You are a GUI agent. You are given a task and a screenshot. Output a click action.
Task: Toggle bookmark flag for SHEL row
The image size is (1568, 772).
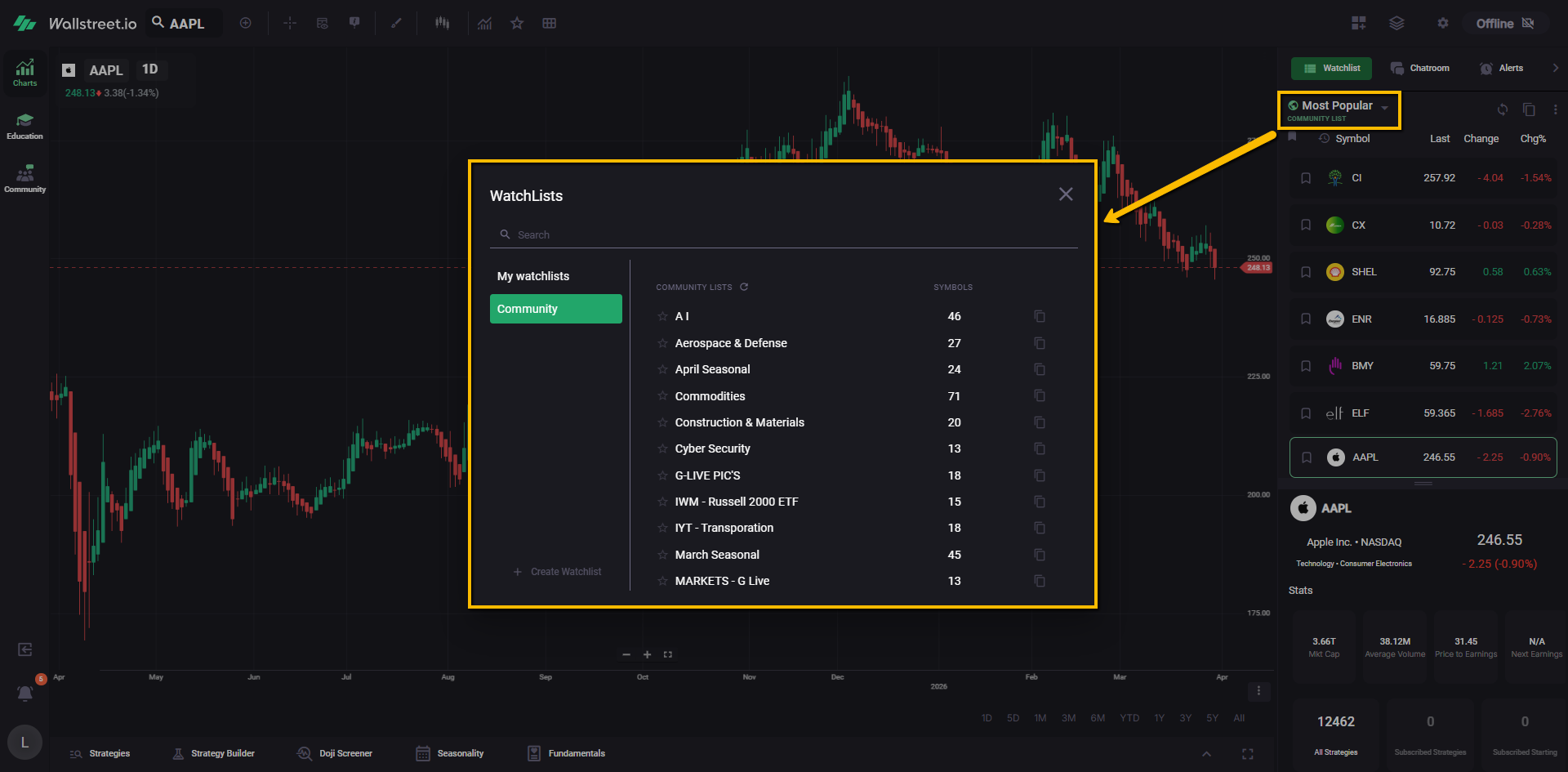pyautogui.click(x=1306, y=272)
